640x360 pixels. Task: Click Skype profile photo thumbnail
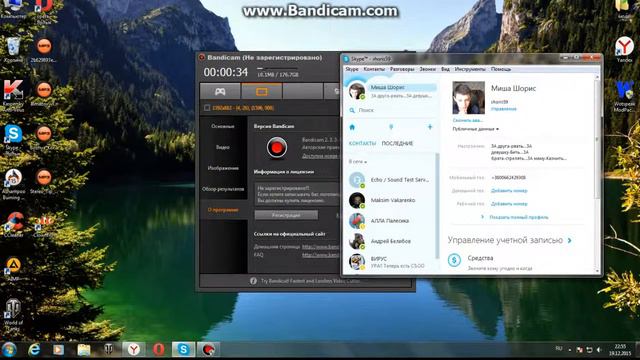[469, 98]
